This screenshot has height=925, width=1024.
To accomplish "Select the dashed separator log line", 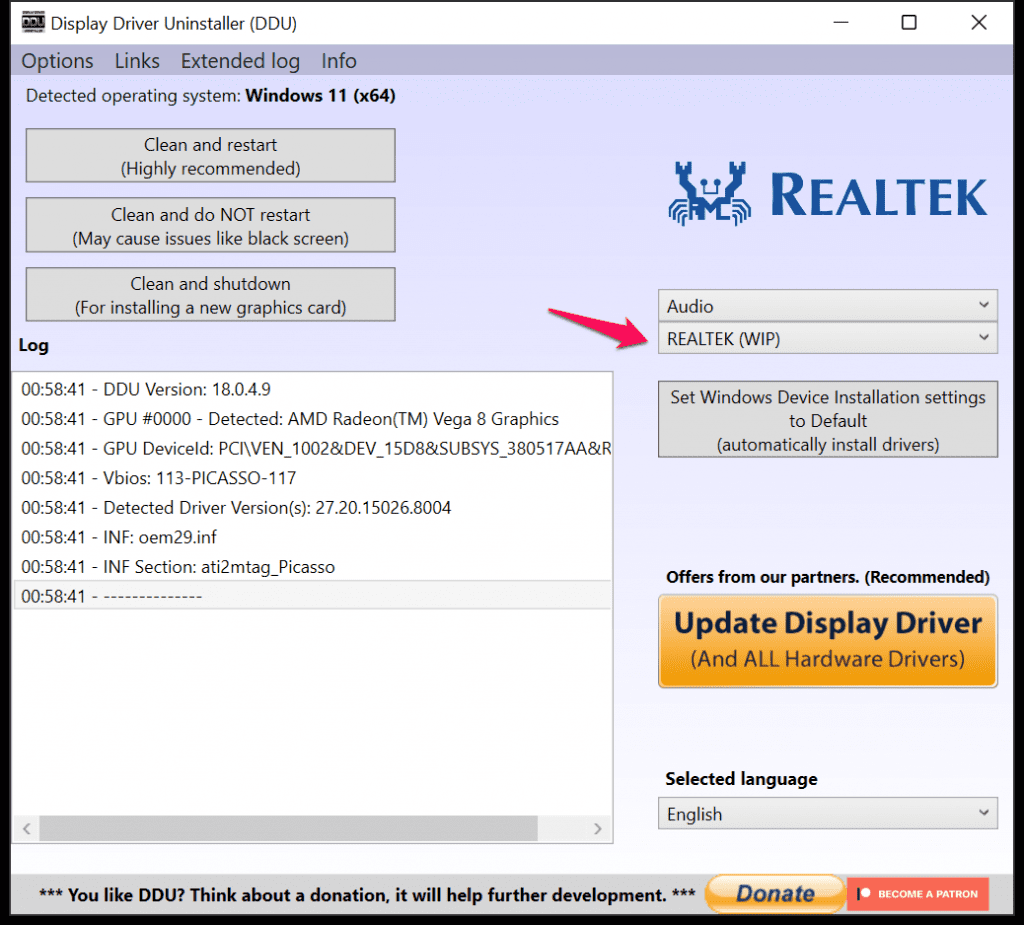I will [x=312, y=596].
